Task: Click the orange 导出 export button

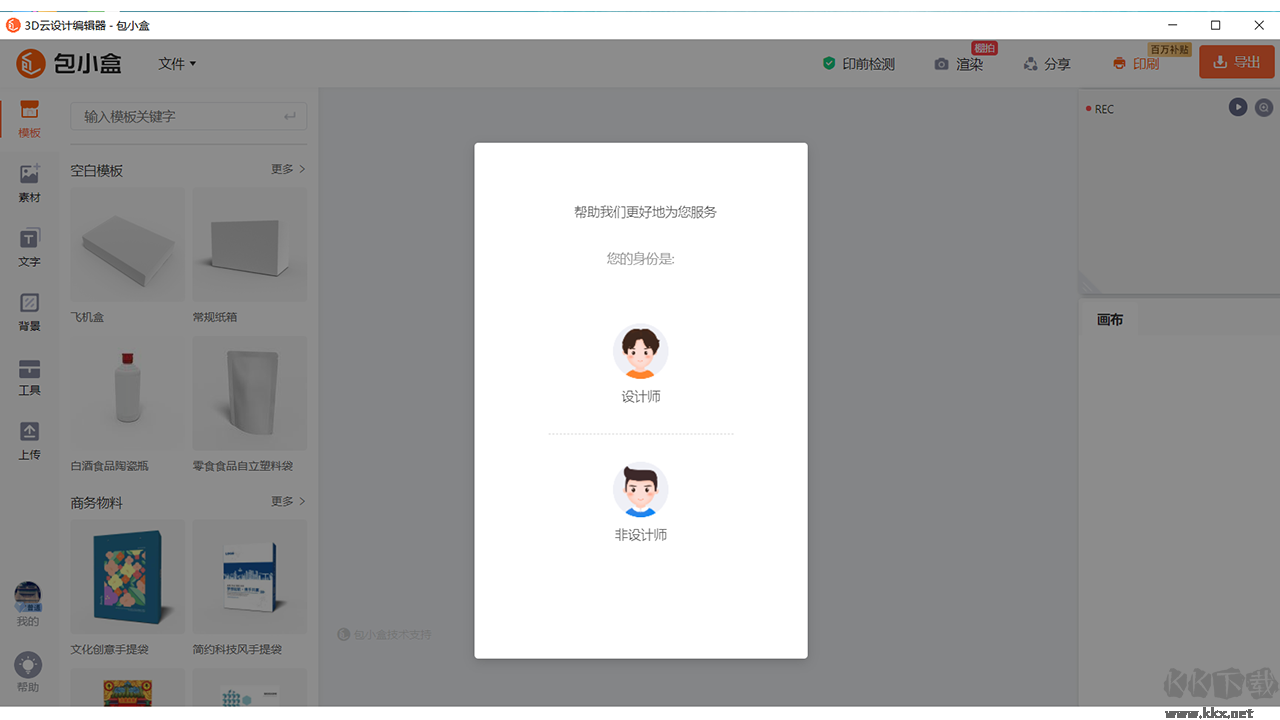Action: pos(1237,62)
